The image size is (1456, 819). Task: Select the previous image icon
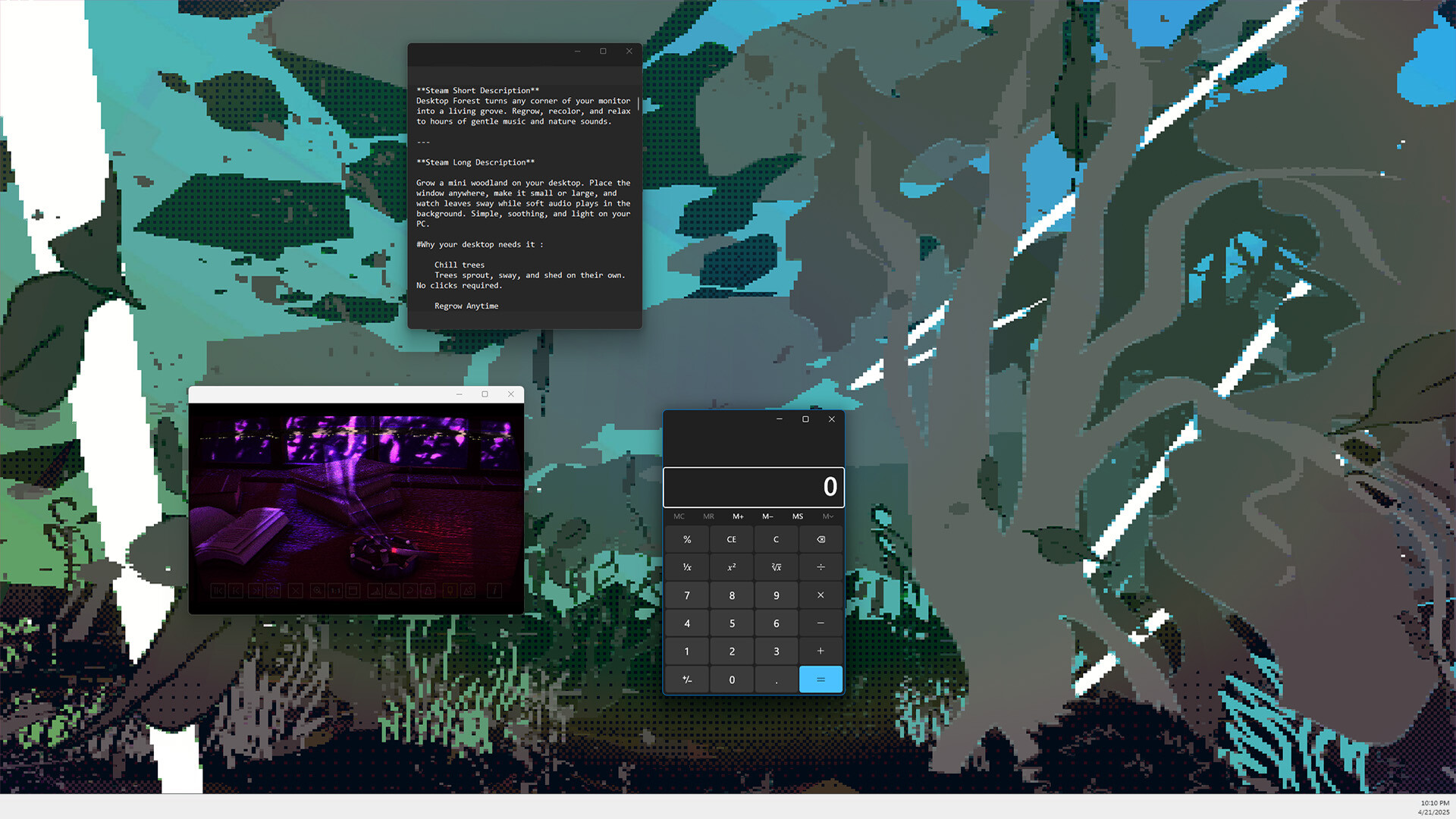pyautogui.click(x=235, y=591)
